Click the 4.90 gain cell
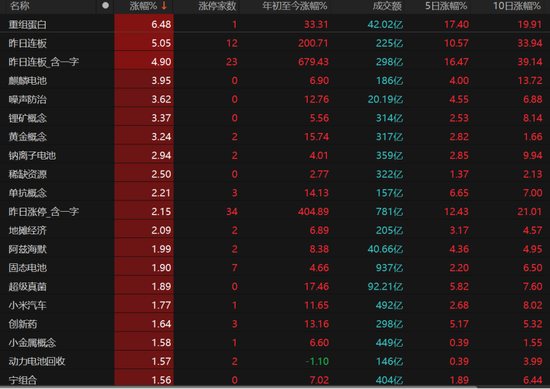Screen dimensions: 550x389 tap(144, 62)
